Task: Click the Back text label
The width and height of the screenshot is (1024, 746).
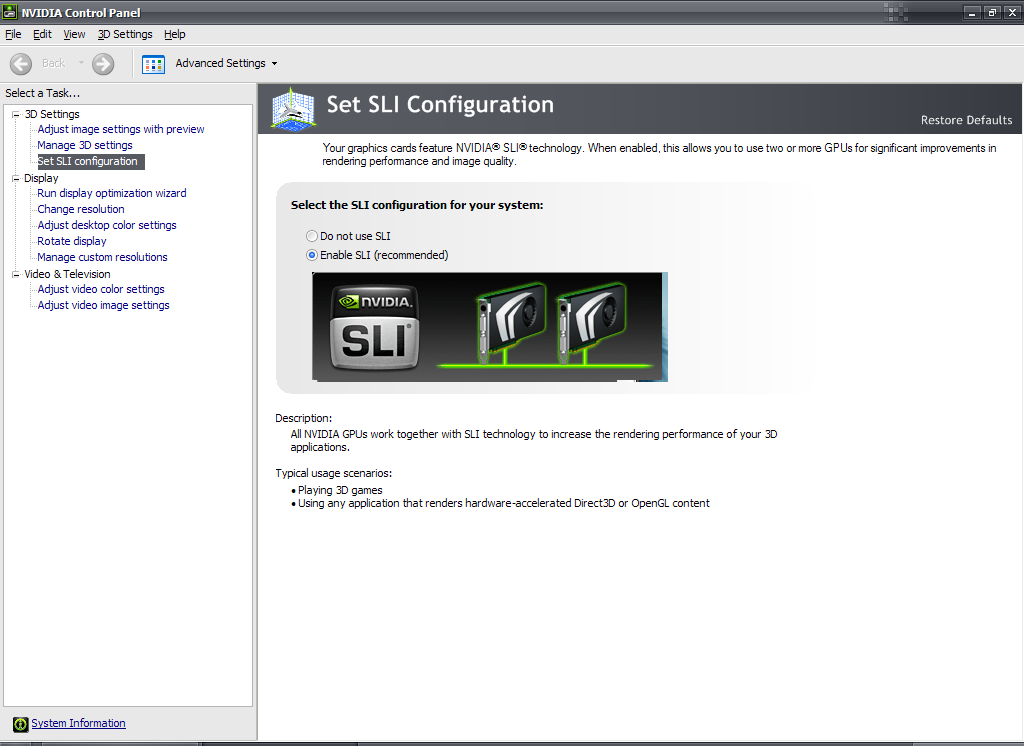Action: point(54,63)
